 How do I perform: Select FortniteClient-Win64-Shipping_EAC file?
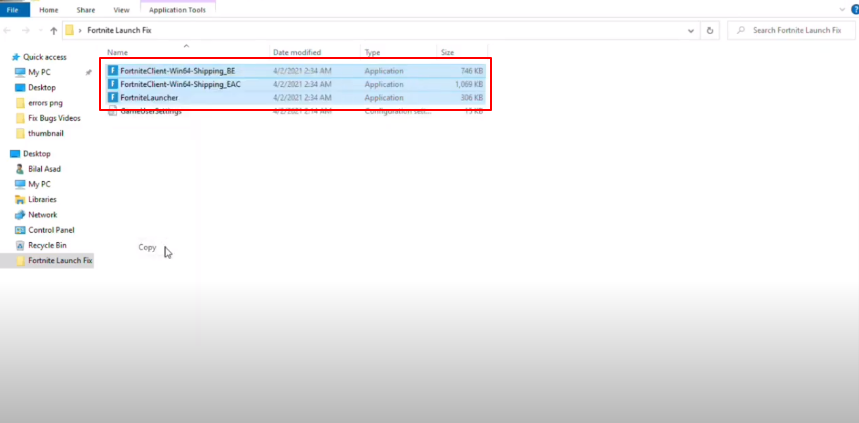180,84
